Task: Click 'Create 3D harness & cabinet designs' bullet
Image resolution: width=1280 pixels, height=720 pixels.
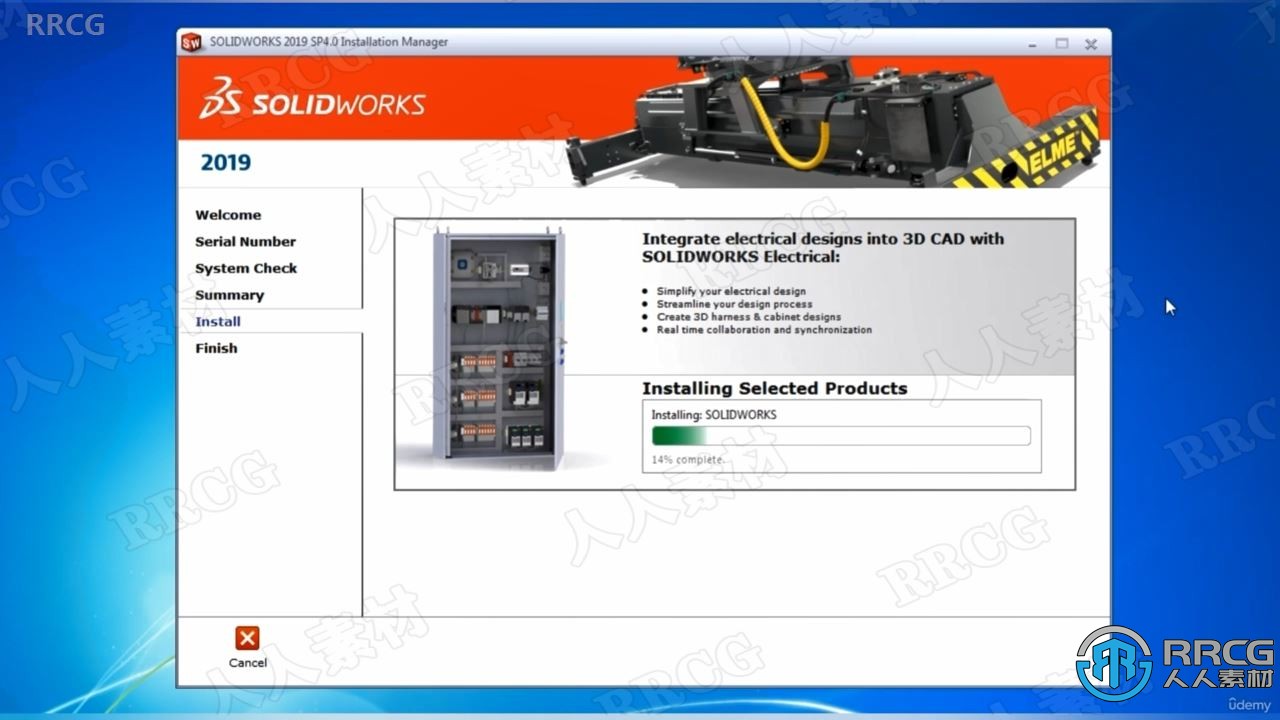Action: coord(748,317)
